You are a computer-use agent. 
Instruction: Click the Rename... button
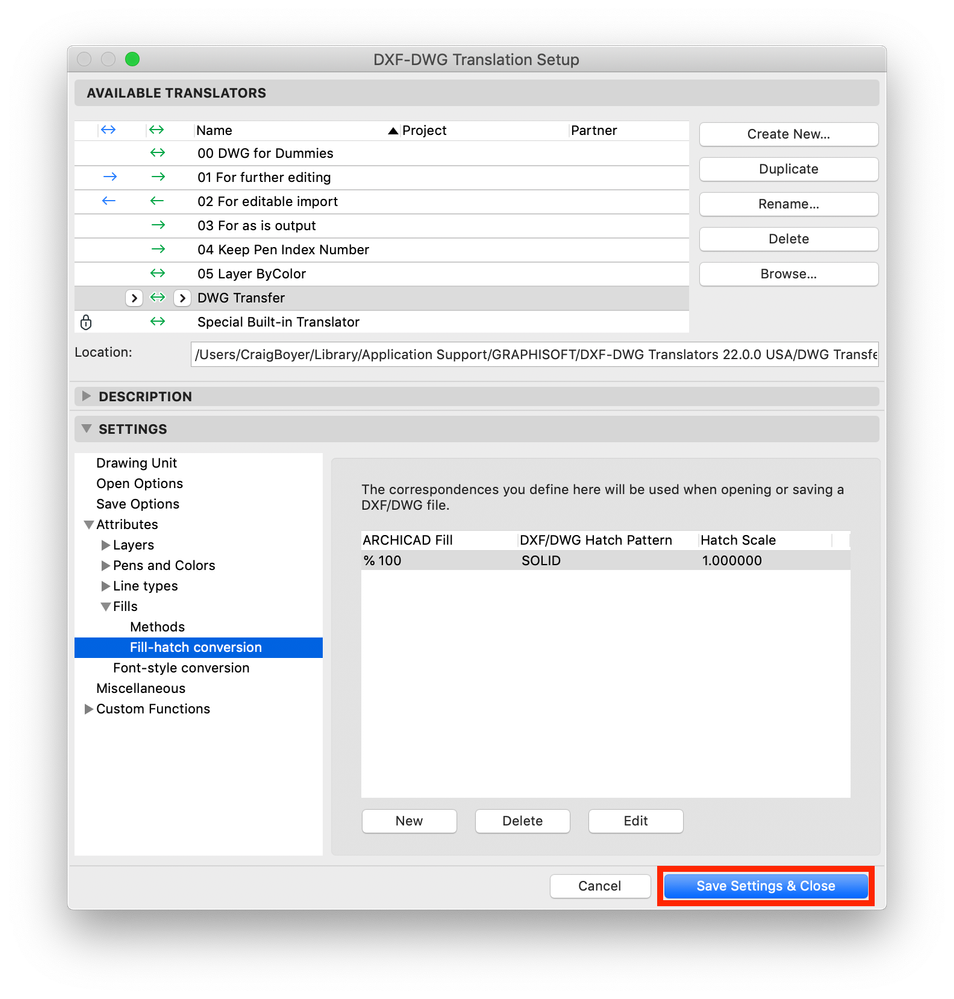tap(788, 205)
